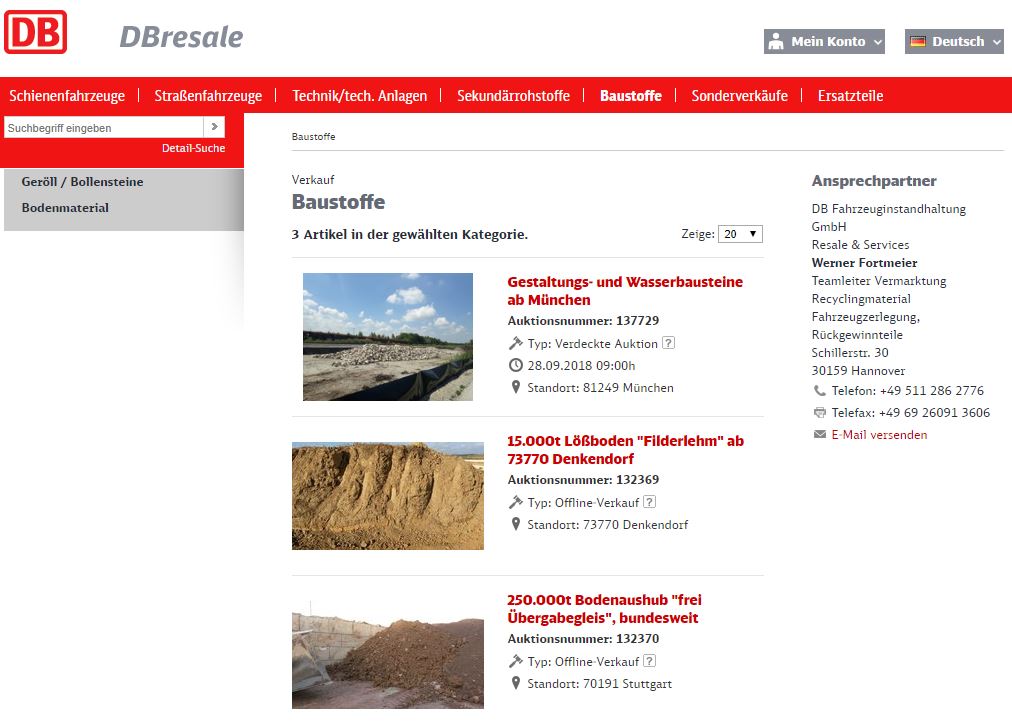1012x721 pixels.
Task: Click location pin icon for München
Action: click(516, 387)
